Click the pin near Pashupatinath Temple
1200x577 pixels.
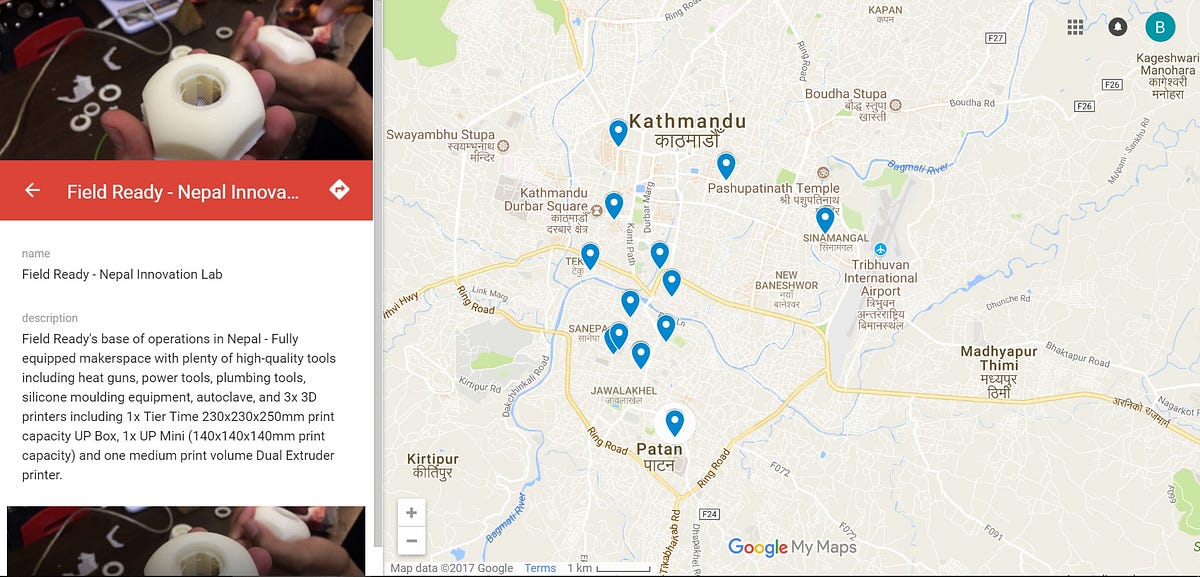coord(726,166)
